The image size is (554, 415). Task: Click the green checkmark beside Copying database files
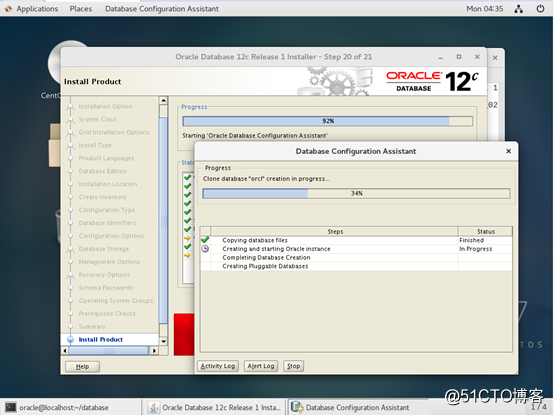[205, 240]
